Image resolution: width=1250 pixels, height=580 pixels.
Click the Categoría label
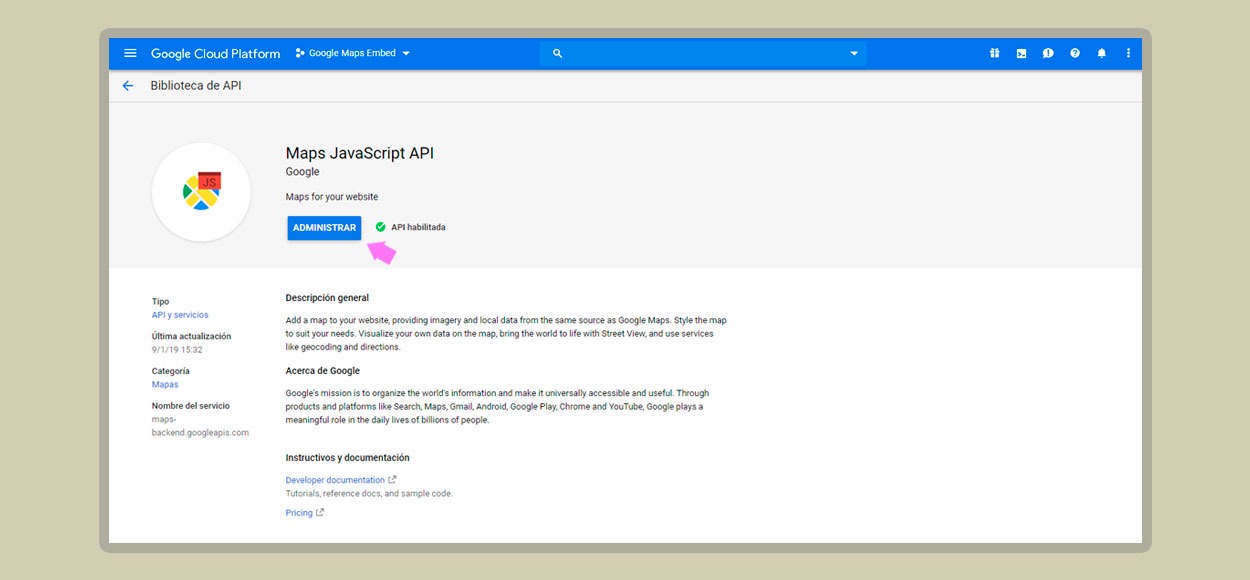click(172, 371)
